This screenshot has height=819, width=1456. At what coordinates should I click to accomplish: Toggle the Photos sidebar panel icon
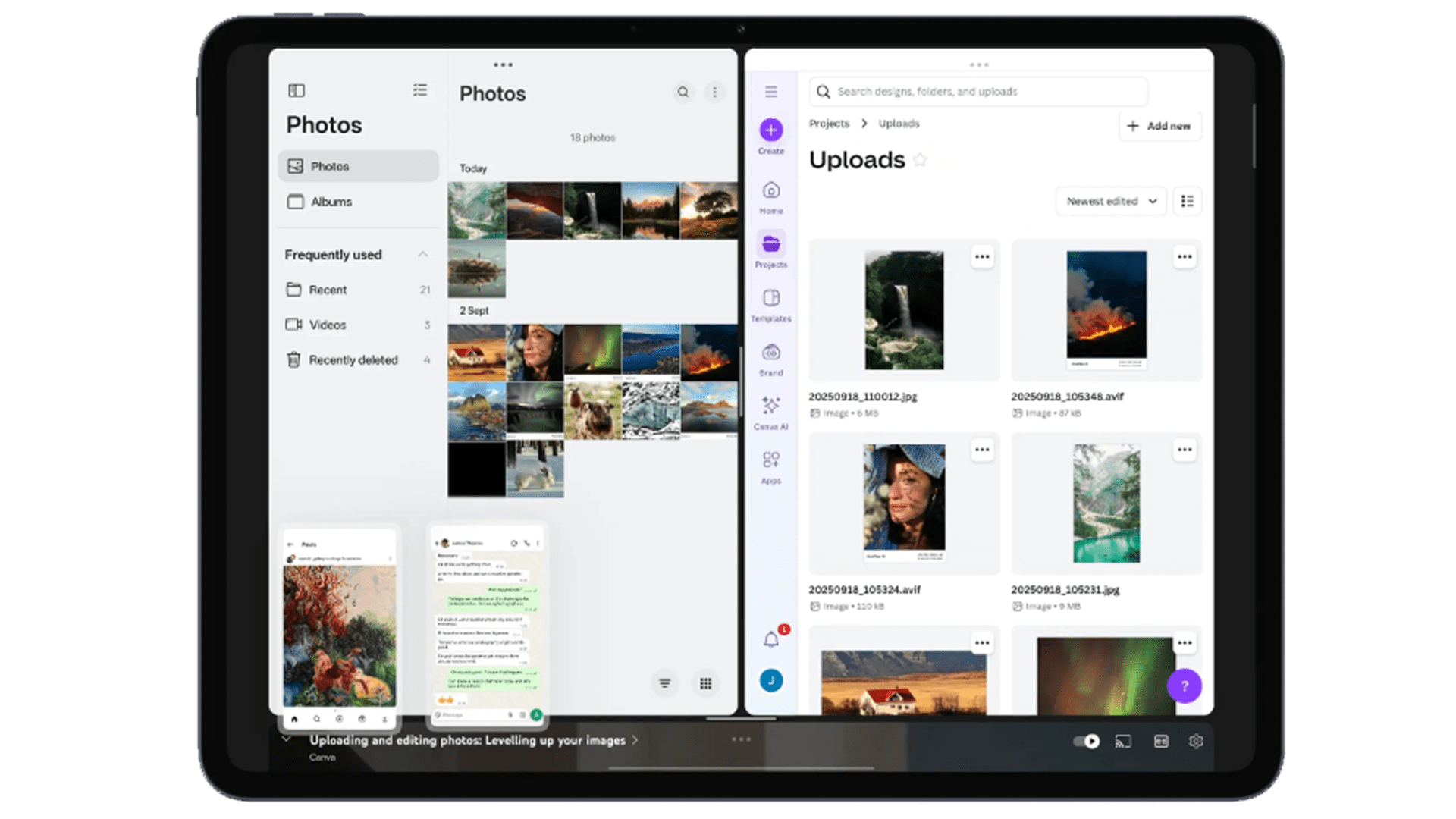coord(297,91)
